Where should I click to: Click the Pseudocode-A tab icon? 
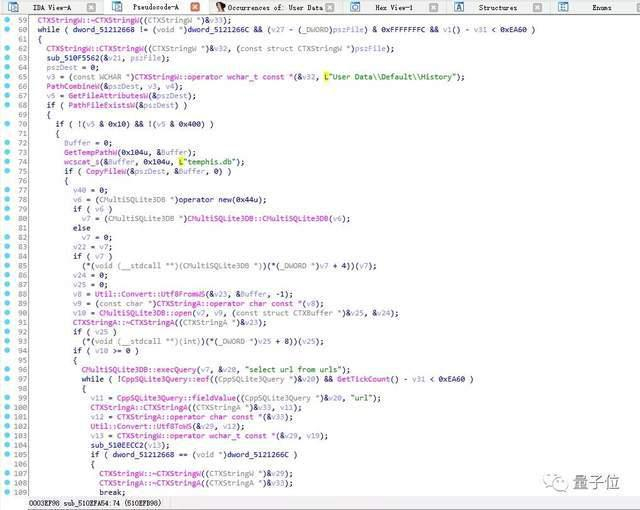click(117, 7)
